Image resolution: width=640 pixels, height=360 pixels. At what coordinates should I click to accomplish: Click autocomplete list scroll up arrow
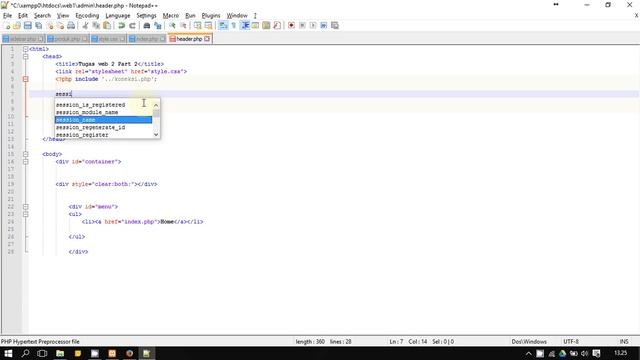(x=156, y=105)
